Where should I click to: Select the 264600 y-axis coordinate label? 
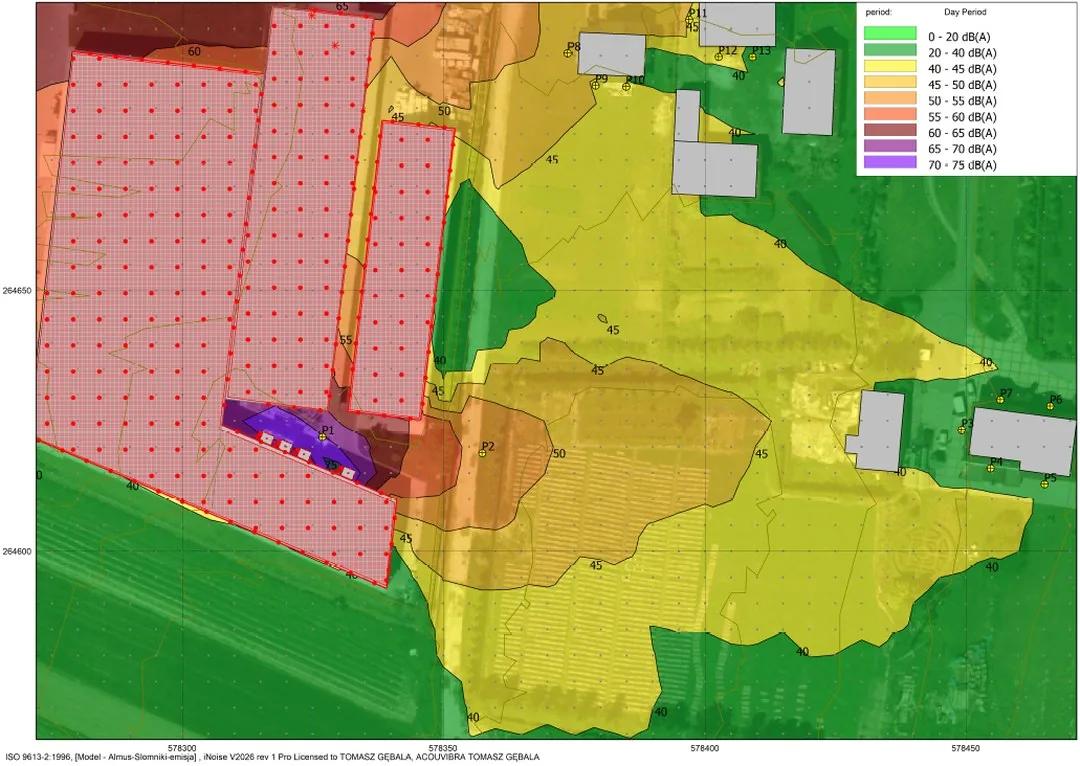pyautogui.click(x=17, y=552)
